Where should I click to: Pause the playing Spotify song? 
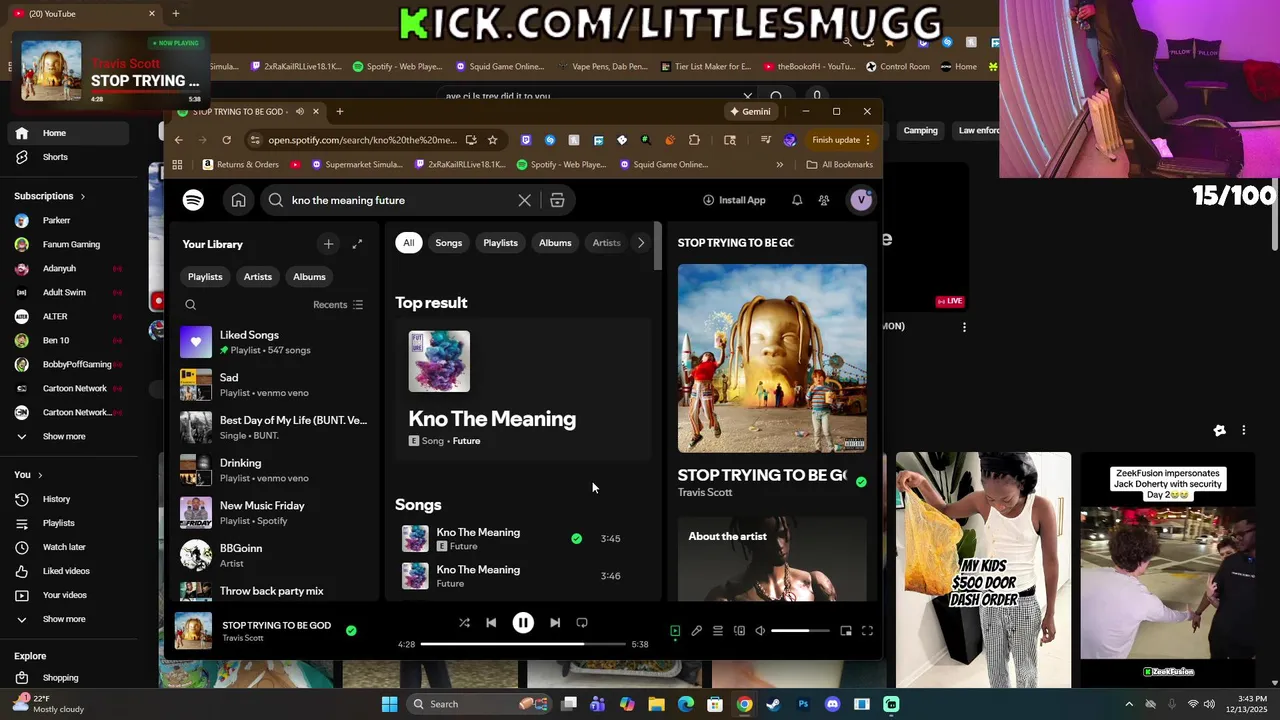tap(523, 622)
